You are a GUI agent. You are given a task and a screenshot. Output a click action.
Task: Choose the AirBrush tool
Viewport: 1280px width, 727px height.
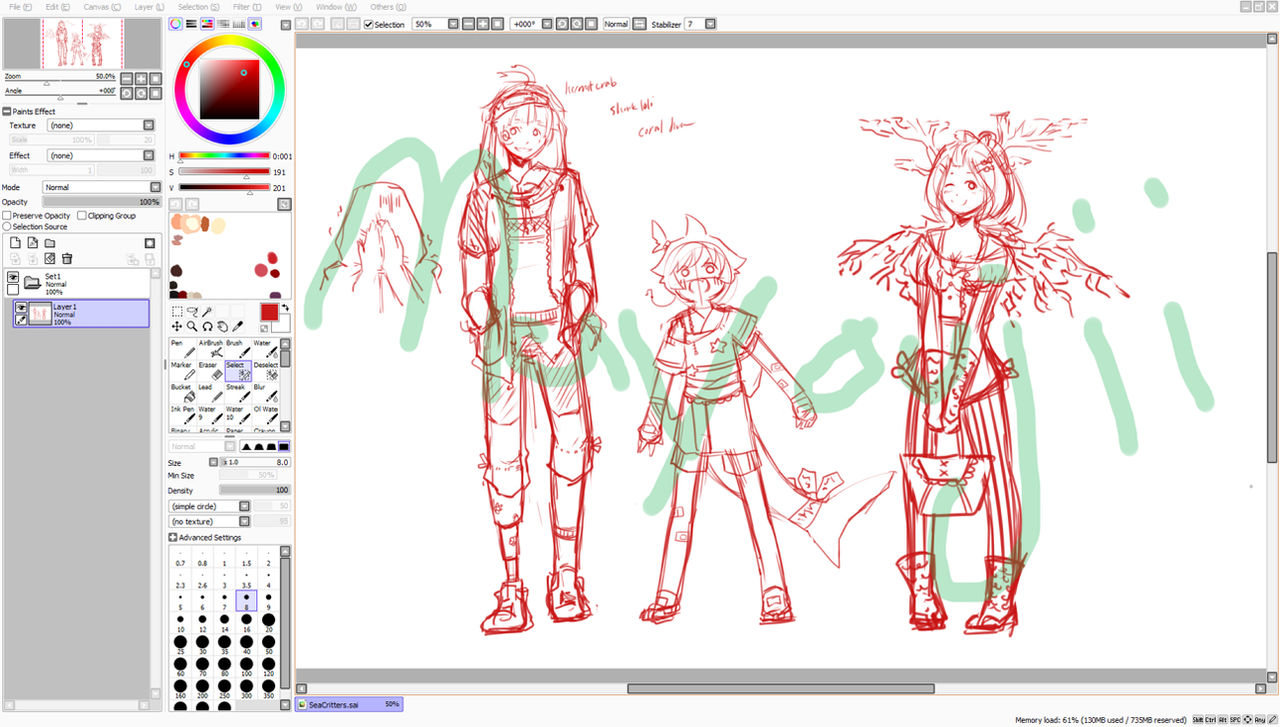(x=210, y=348)
